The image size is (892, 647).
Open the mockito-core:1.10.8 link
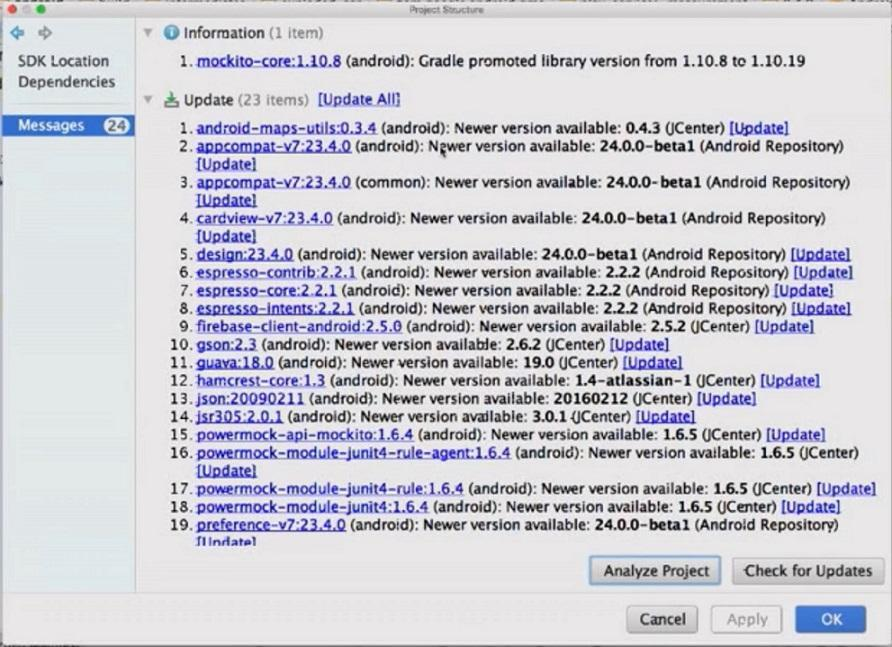pyautogui.click(x=269, y=61)
